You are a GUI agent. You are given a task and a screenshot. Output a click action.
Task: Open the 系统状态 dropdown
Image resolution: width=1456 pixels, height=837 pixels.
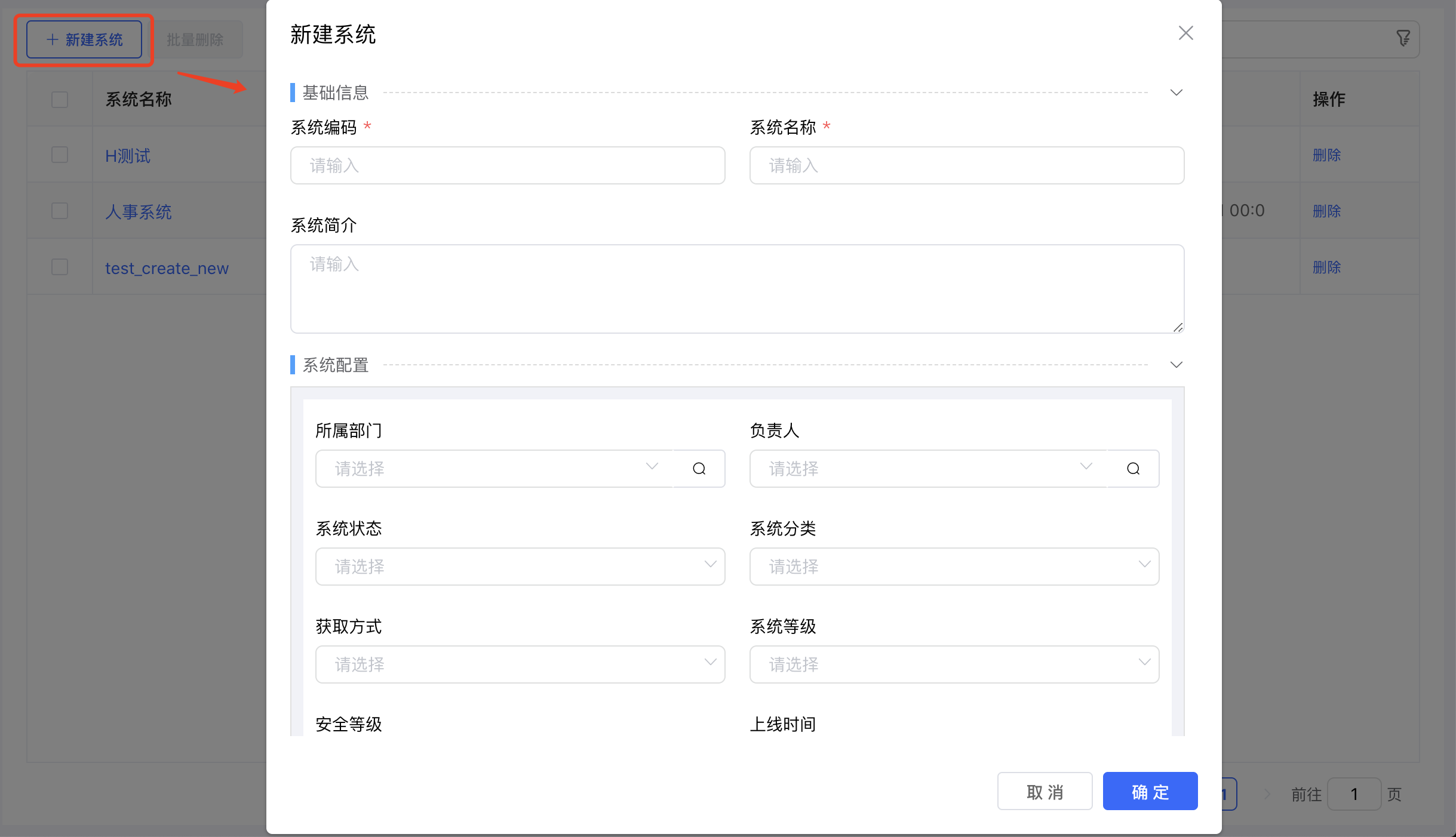pyautogui.click(x=519, y=566)
